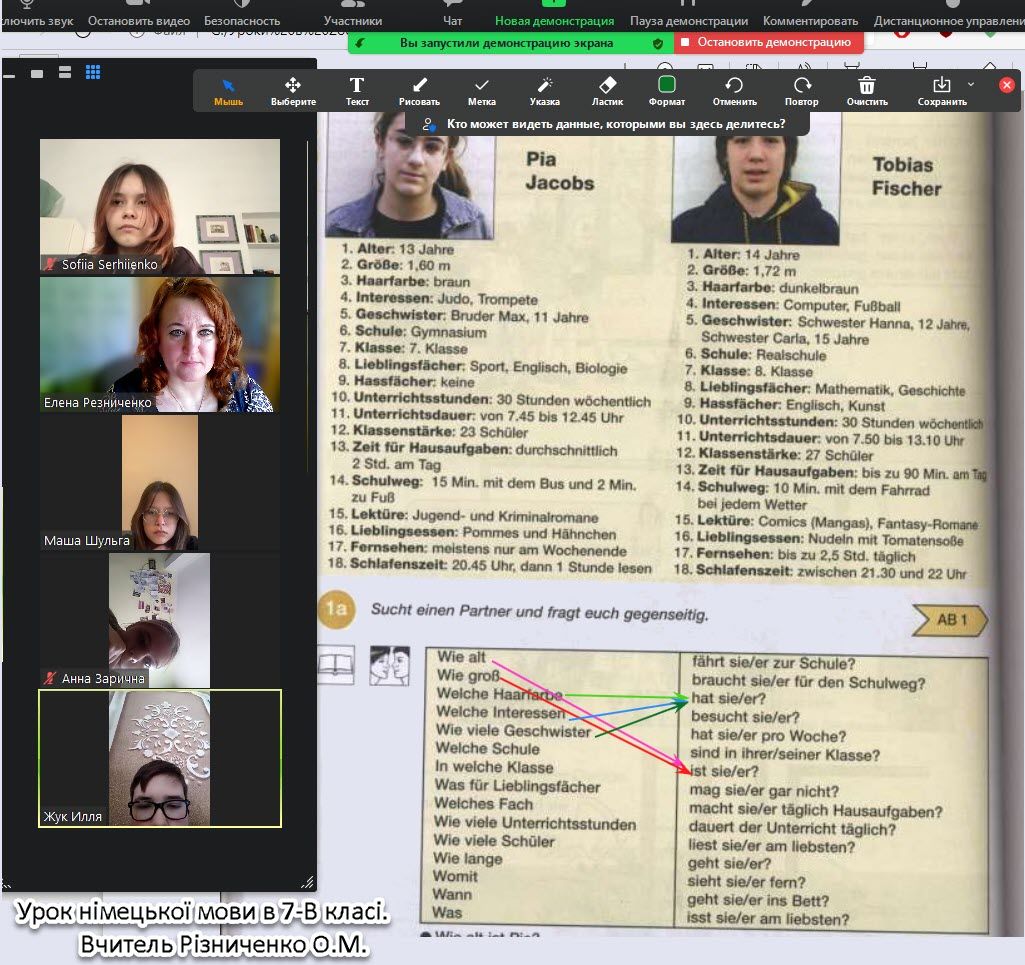This screenshot has width=1025, height=965.
Task: Select Елена Резниченко video thumbnail
Action: 160,345
